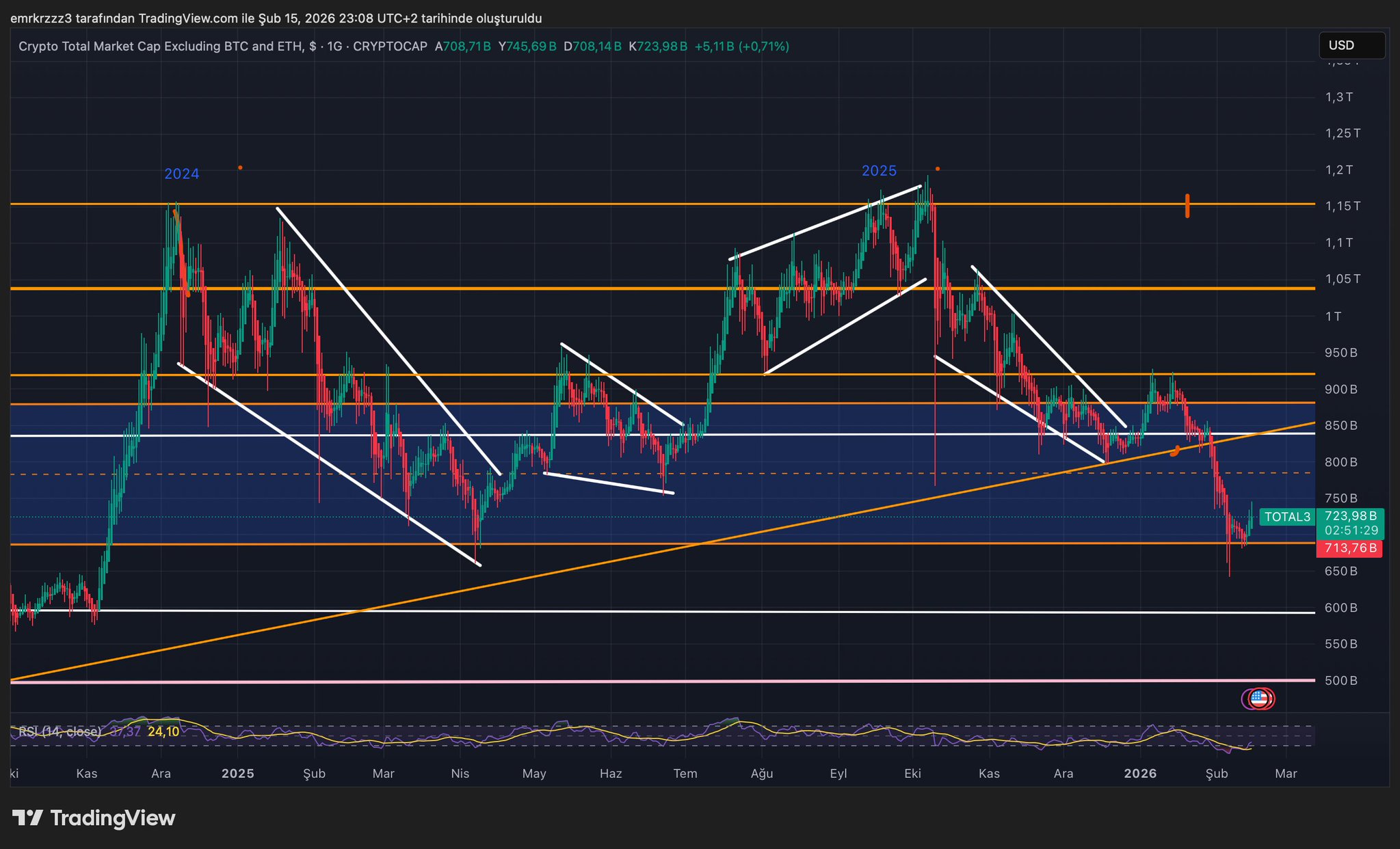The image size is (1400, 849).
Task: Click the blue 2025 text annotation
Action: (x=879, y=171)
